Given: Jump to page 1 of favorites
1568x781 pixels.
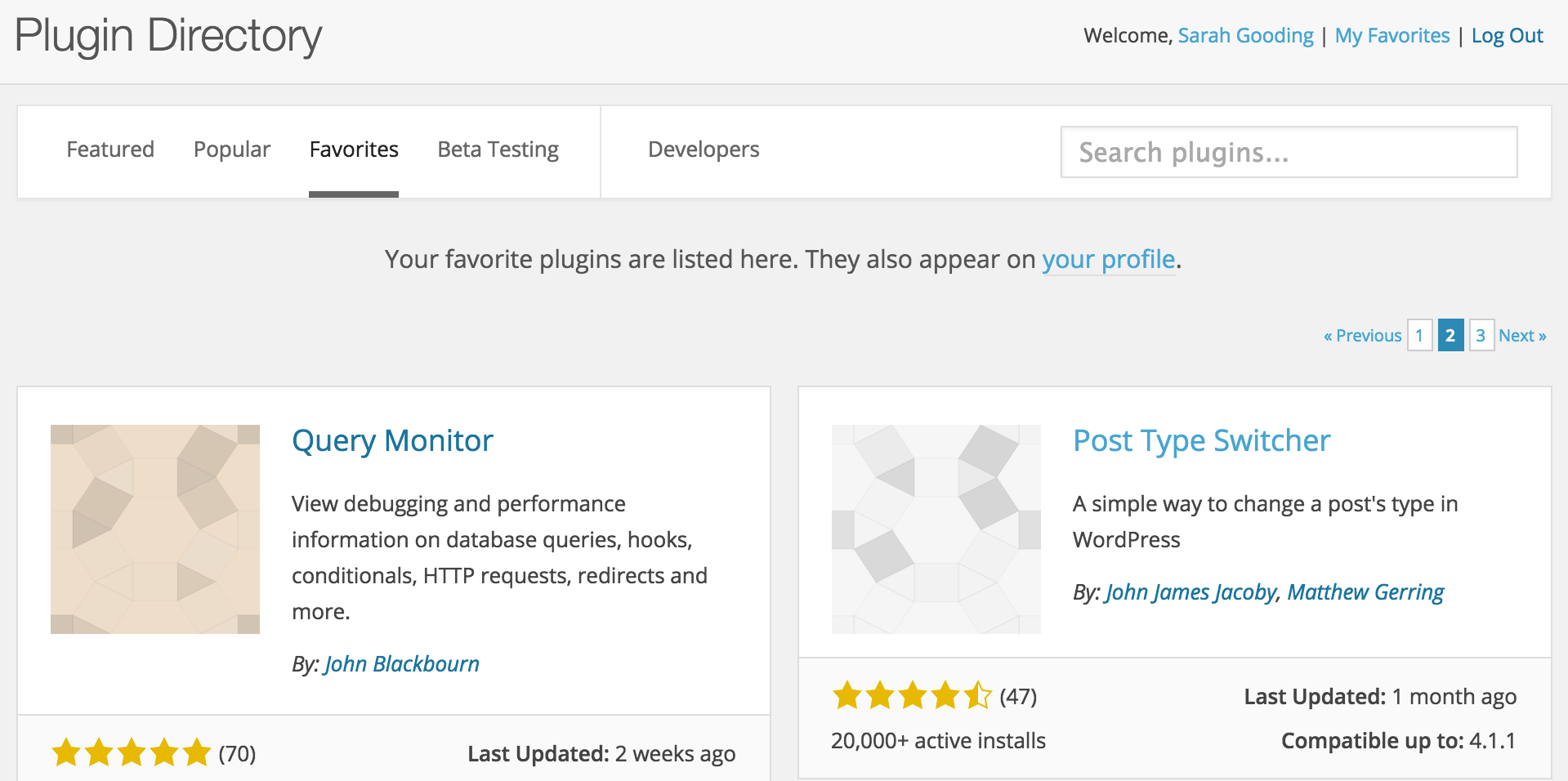Looking at the screenshot, I should [1419, 336].
